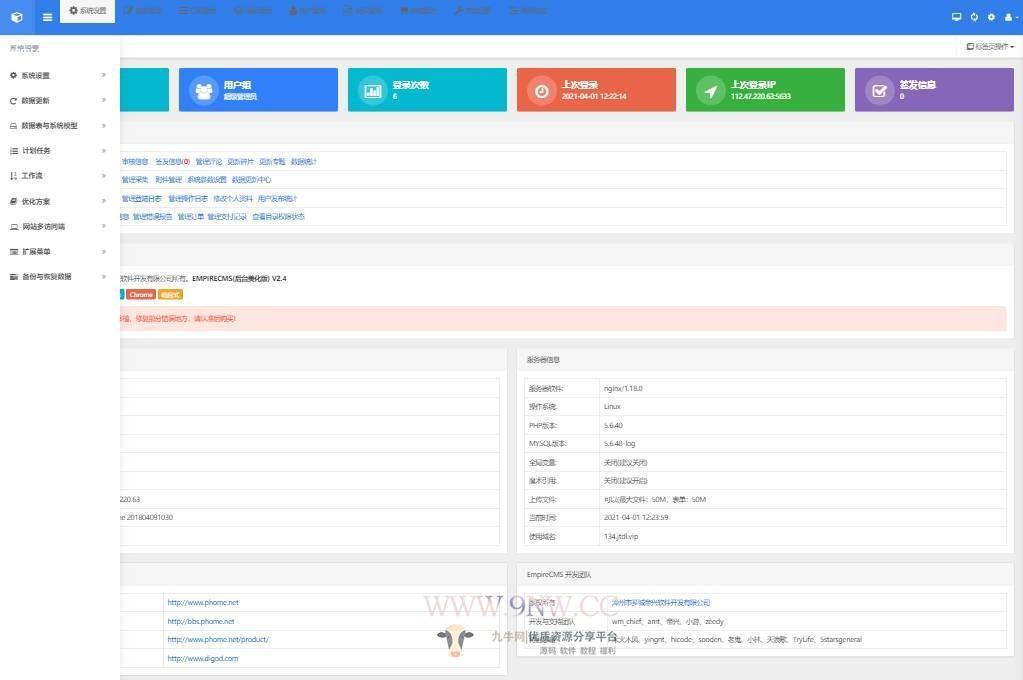Click the arrow icon on 上次登录IP card

coord(710,91)
